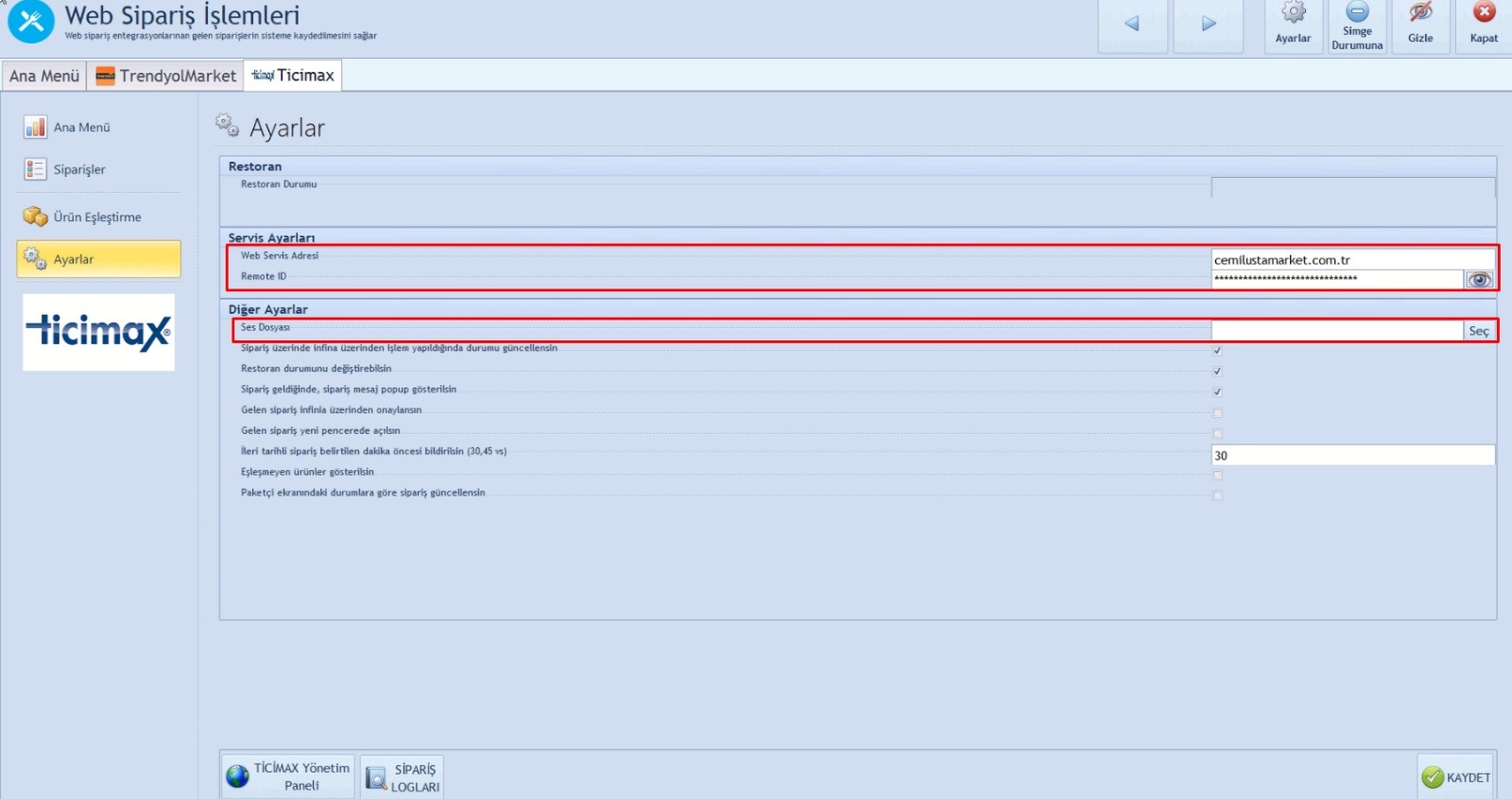This screenshot has width=1512, height=799.
Task: Open Ayarlar from the top toolbar
Action: [x=1293, y=26]
